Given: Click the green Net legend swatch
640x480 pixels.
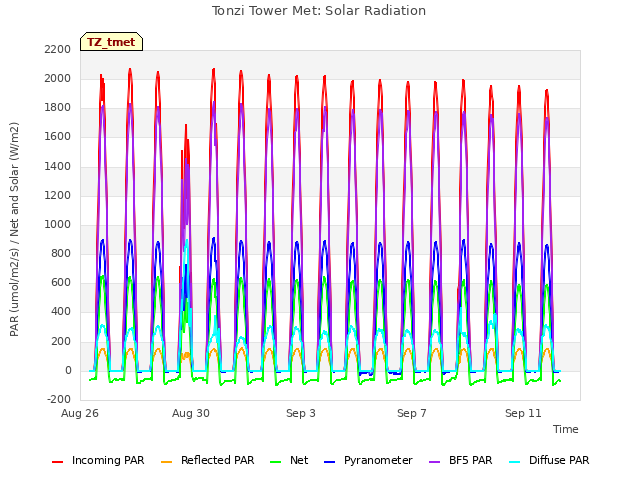Looking at the screenshot, I should click(x=276, y=462).
